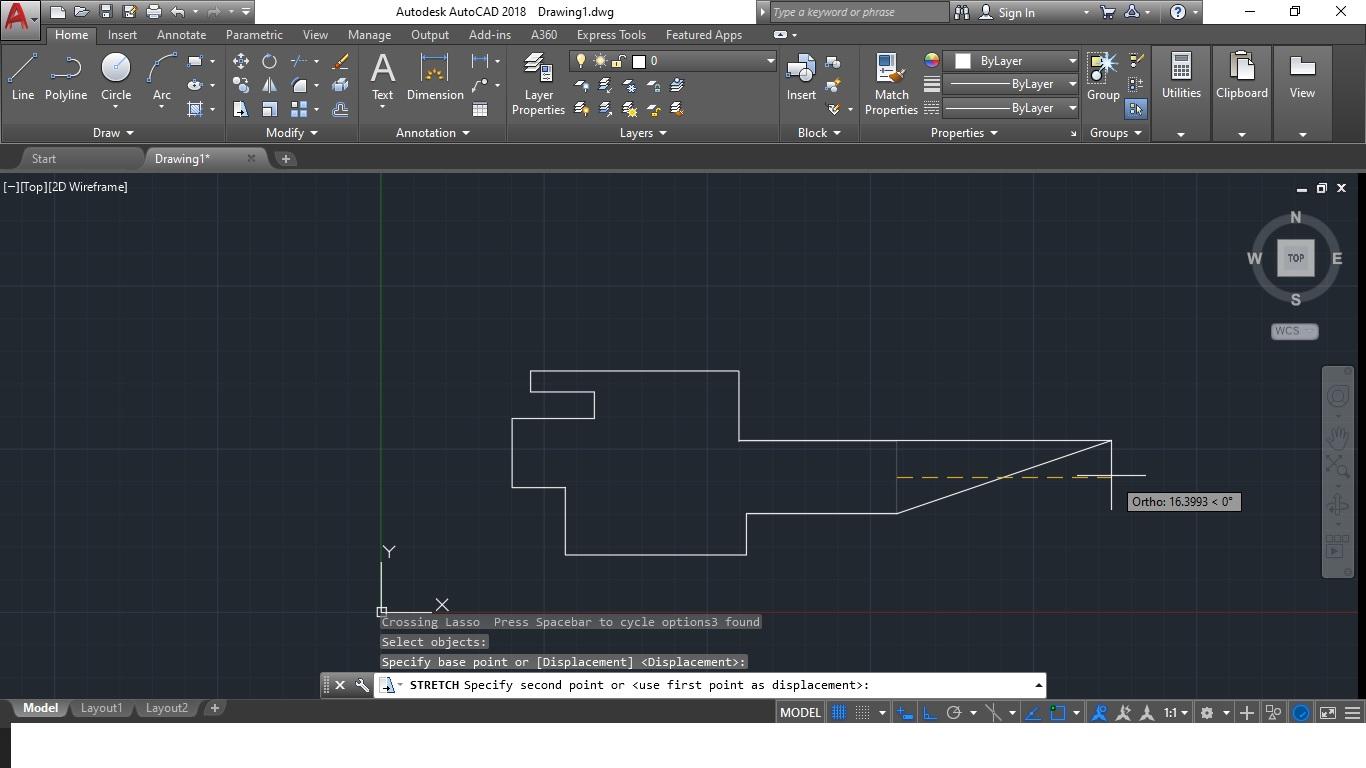The height and width of the screenshot is (768, 1366).
Task: Click the Table icon in Annotation
Action: point(480,109)
